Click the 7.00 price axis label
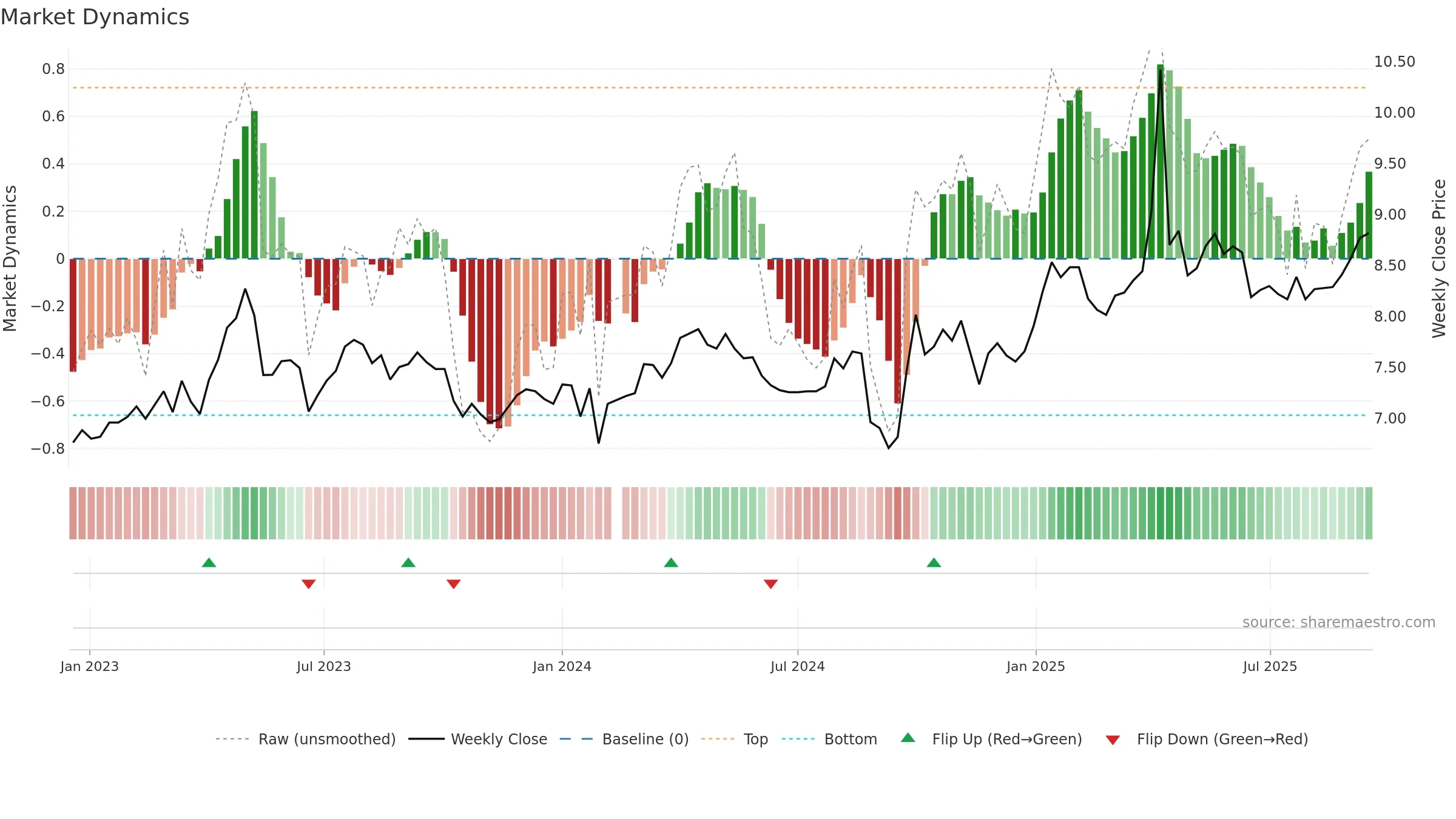 coord(1390,419)
